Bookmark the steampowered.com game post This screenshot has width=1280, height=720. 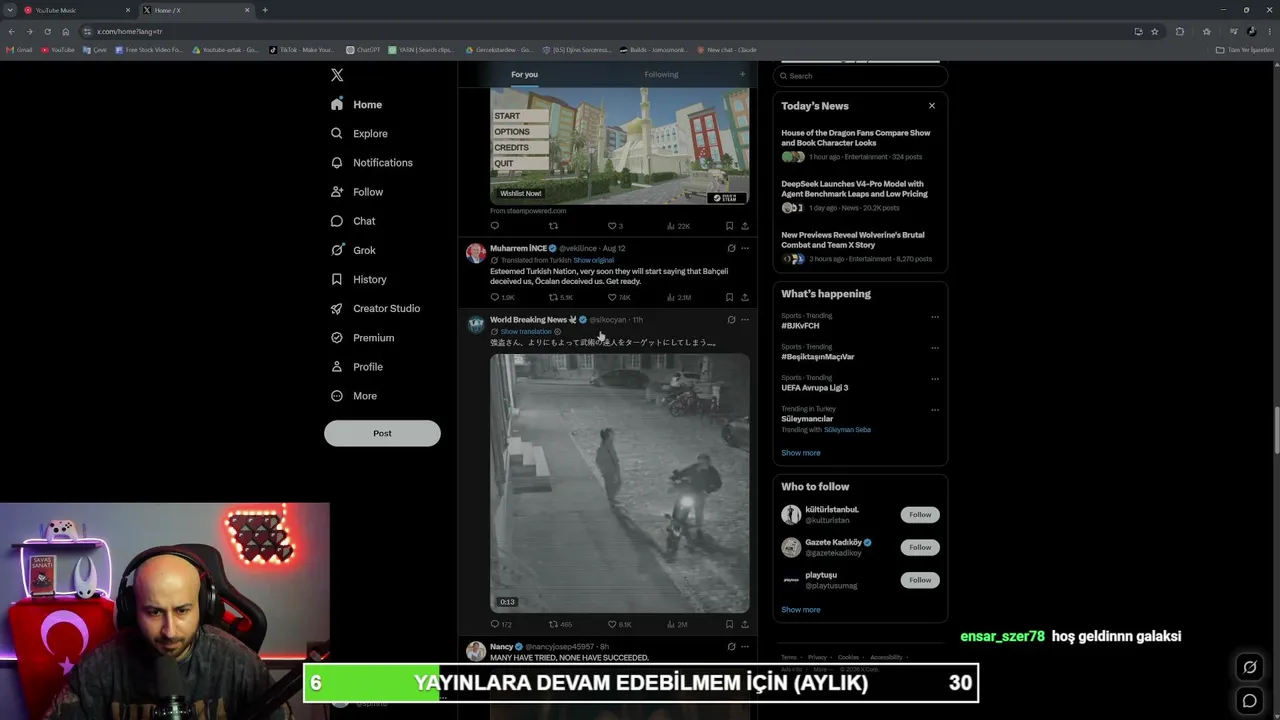[x=729, y=226]
